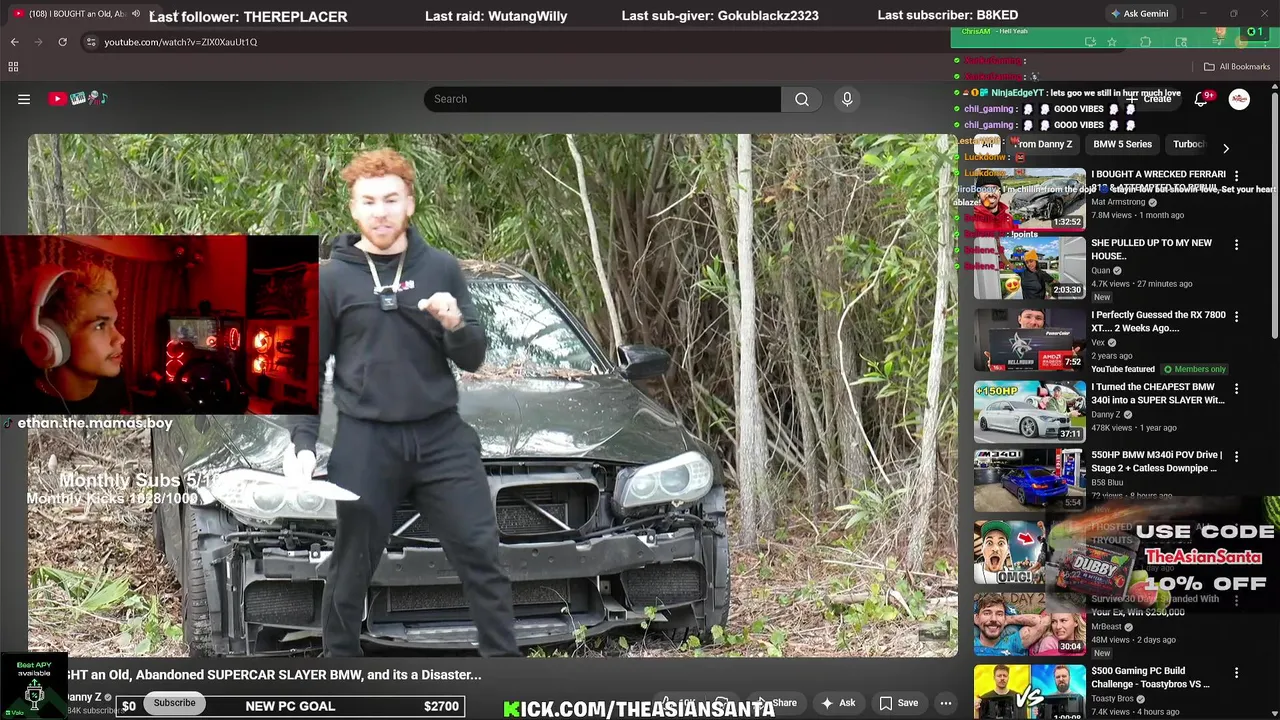Image resolution: width=1280 pixels, height=720 pixels.
Task: Open site information icon in the address bar
Action: [x=91, y=42]
